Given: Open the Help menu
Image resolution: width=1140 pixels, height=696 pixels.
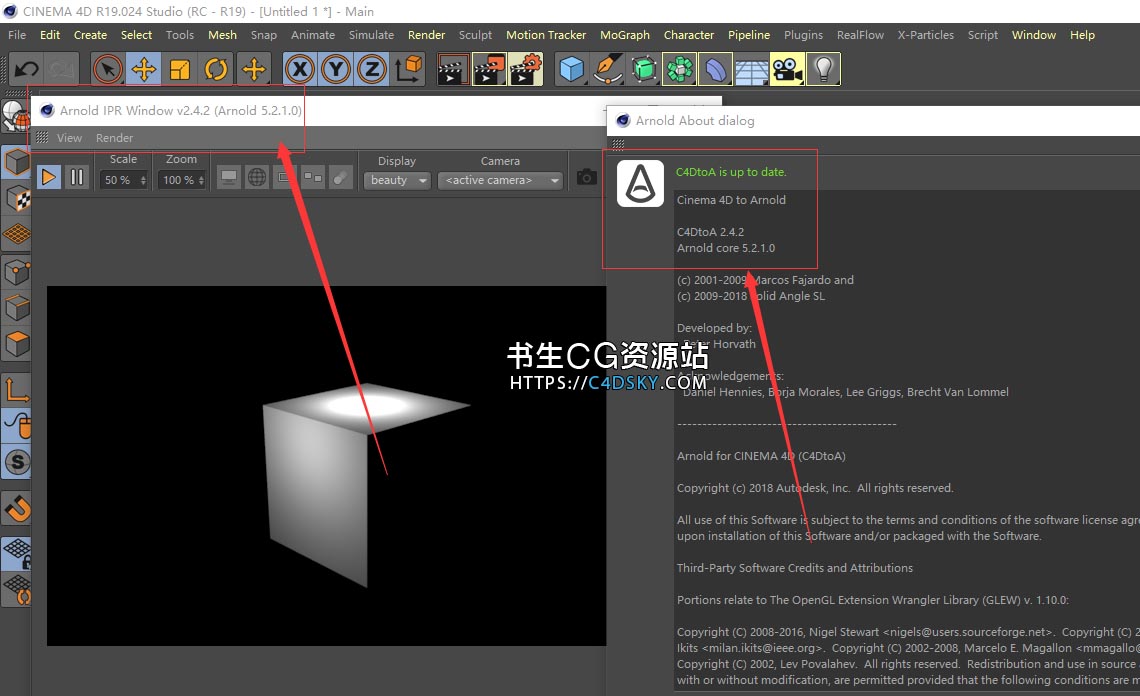Looking at the screenshot, I should pyautogui.click(x=1082, y=35).
